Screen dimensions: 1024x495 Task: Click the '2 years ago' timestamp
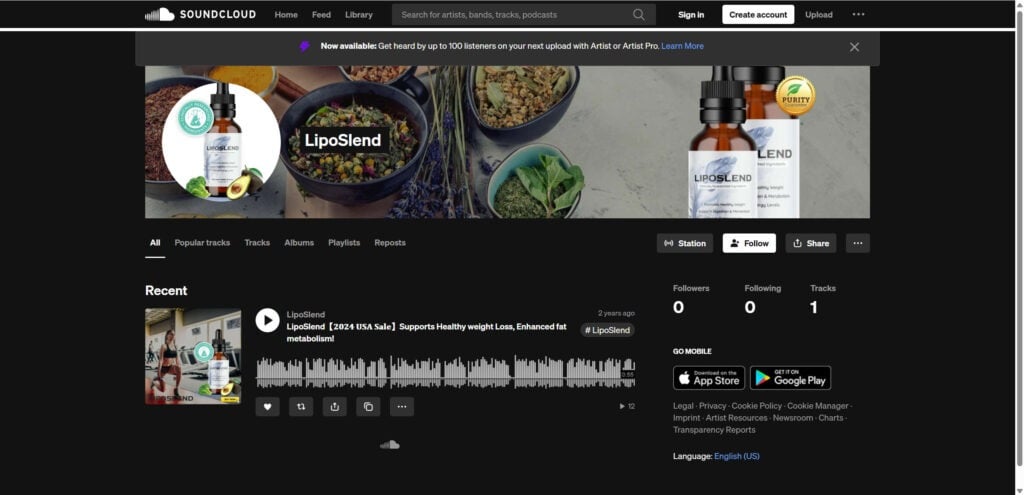616,313
